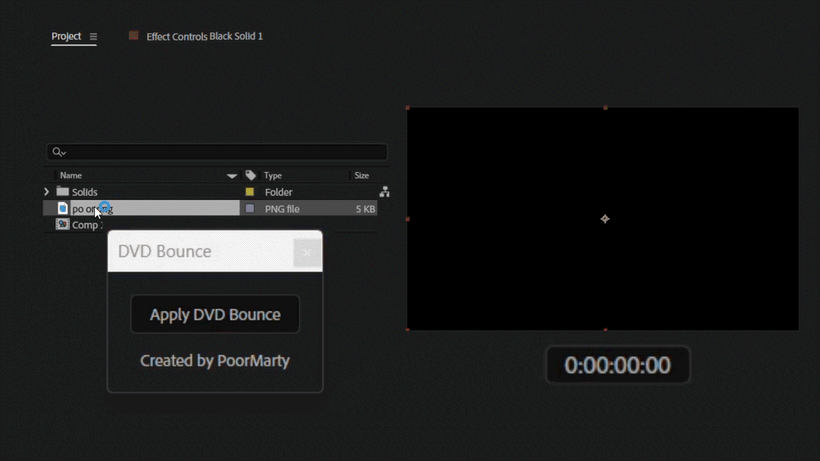
Task: Open the project flowchart view icon
Action: pyautogui.click(x=384, y=192)
